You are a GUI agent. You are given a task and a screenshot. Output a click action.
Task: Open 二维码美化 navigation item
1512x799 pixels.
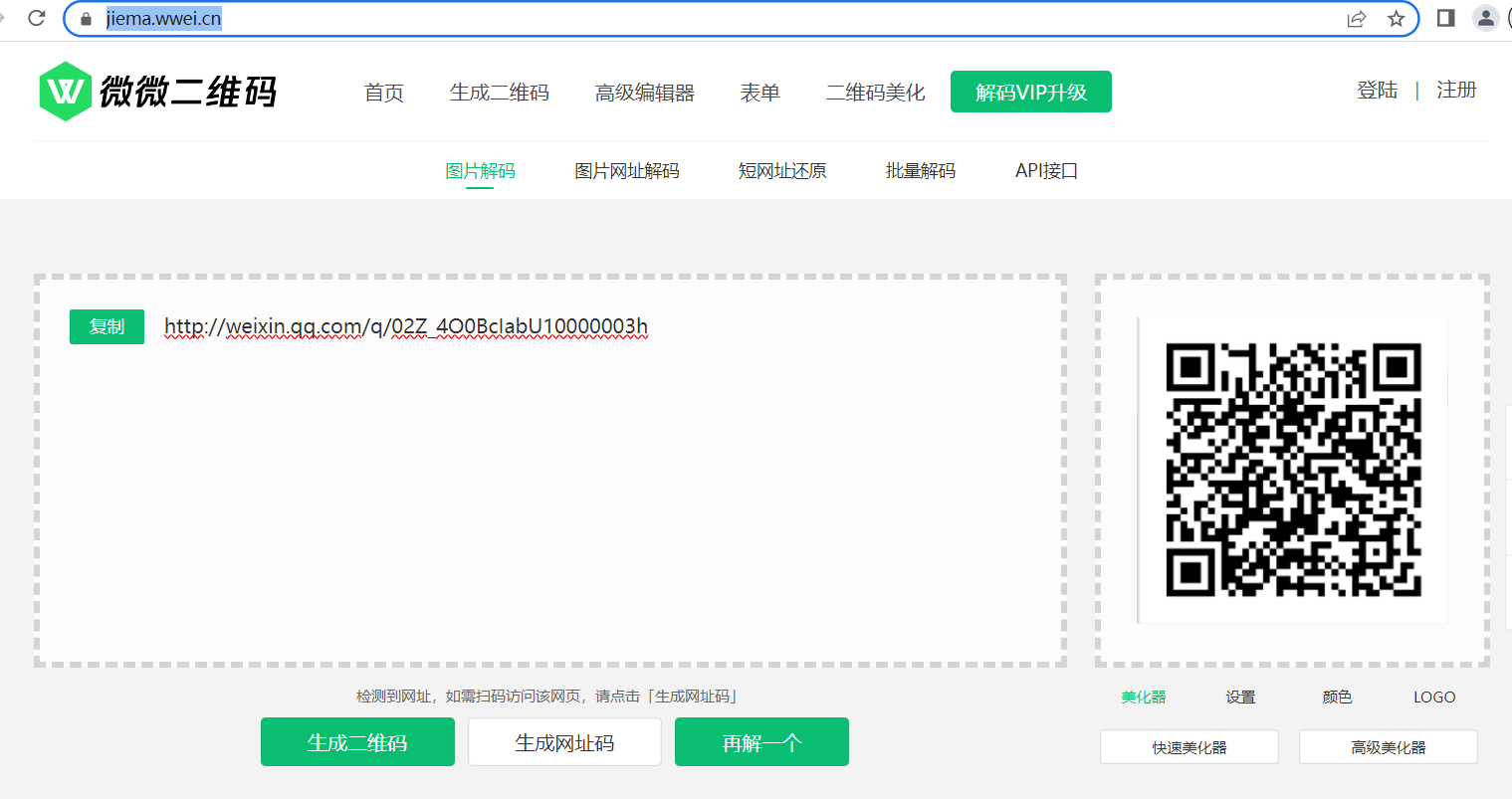tap(876, 93)
